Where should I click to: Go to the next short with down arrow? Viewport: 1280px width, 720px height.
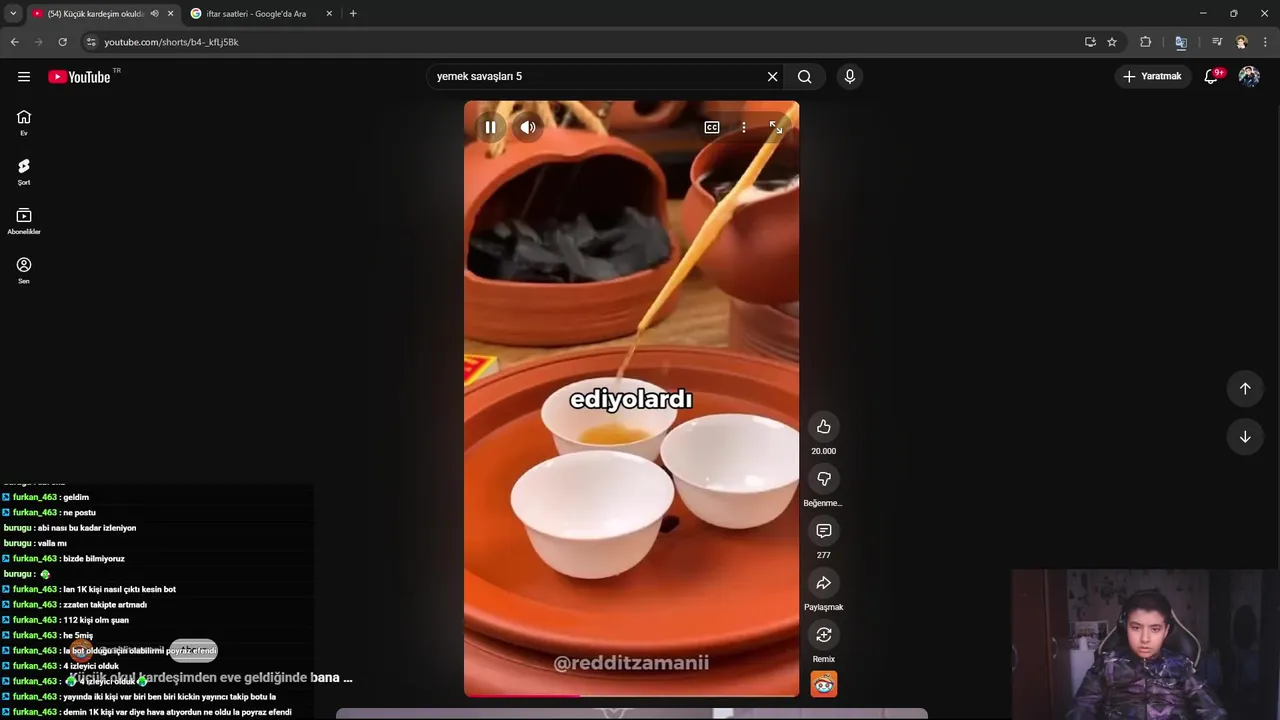(x=1245, y=437)
